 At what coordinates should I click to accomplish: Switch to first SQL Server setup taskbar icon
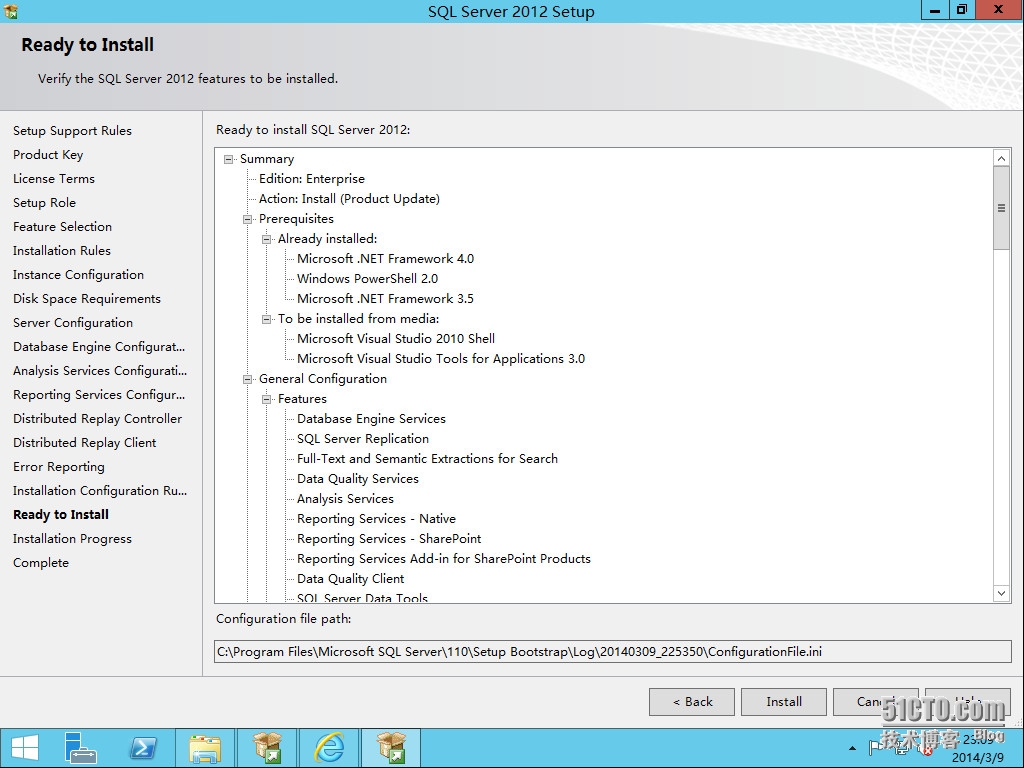267,748
